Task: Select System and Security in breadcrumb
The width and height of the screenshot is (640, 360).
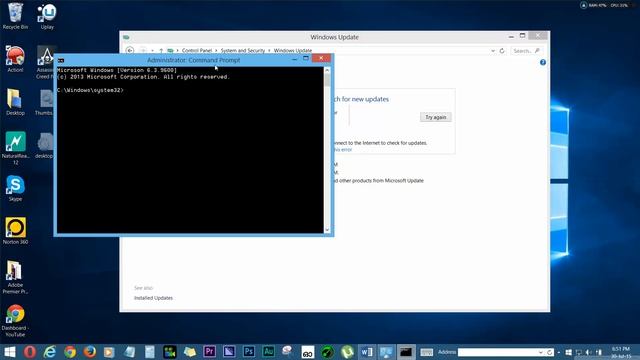Action: coord(243,51)
